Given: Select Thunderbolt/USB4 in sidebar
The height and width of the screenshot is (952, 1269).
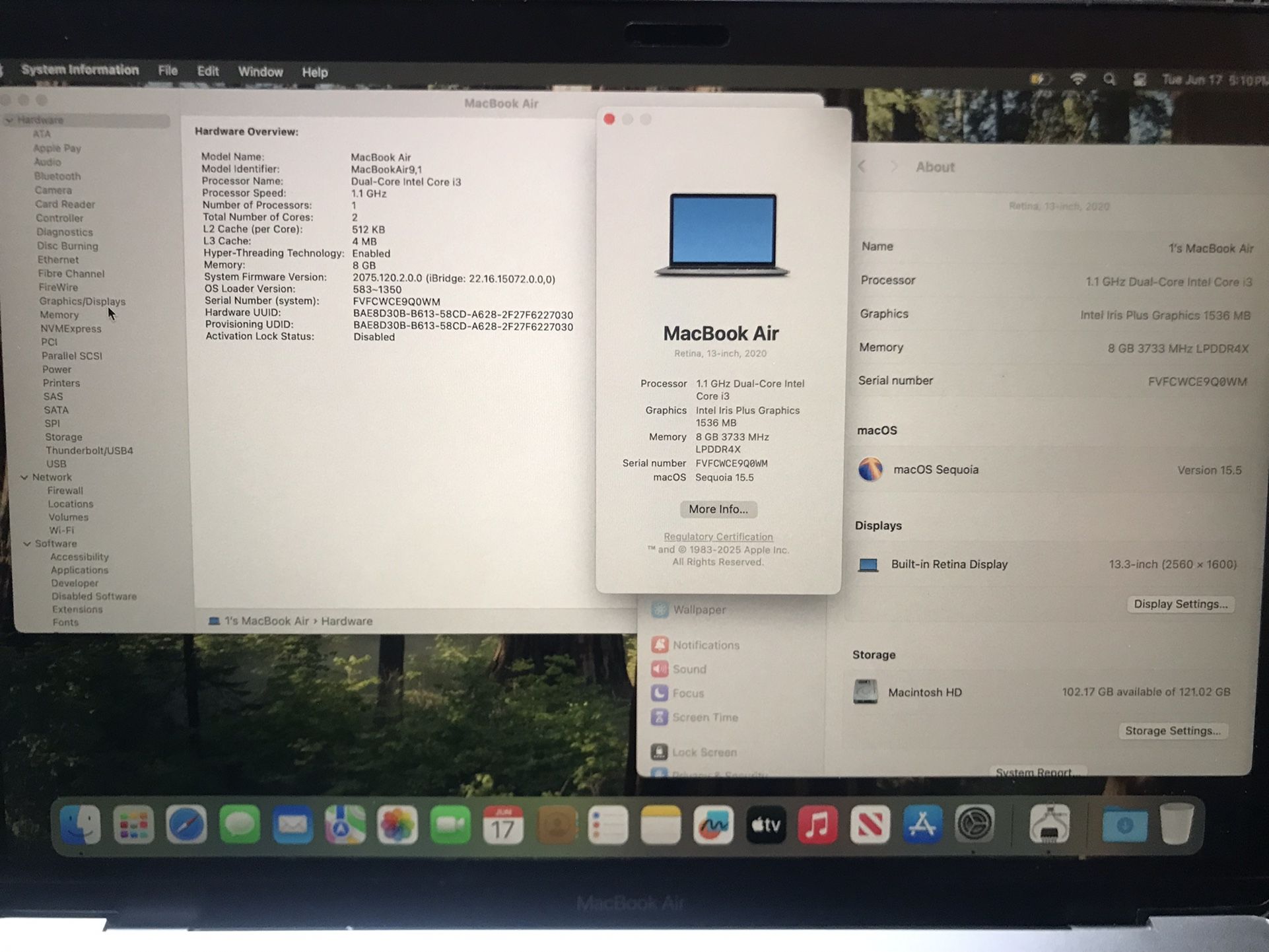Looking at the screenshot, I should point(89,450).
